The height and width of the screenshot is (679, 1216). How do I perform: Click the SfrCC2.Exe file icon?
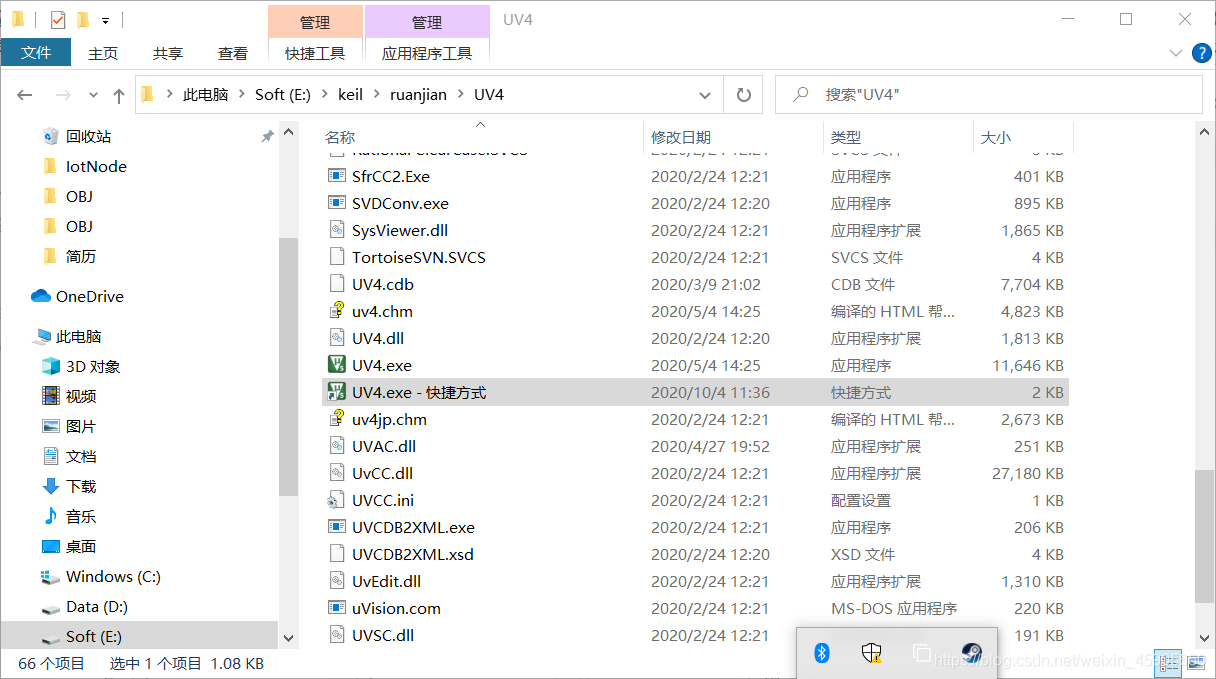[x=337, y=176]
